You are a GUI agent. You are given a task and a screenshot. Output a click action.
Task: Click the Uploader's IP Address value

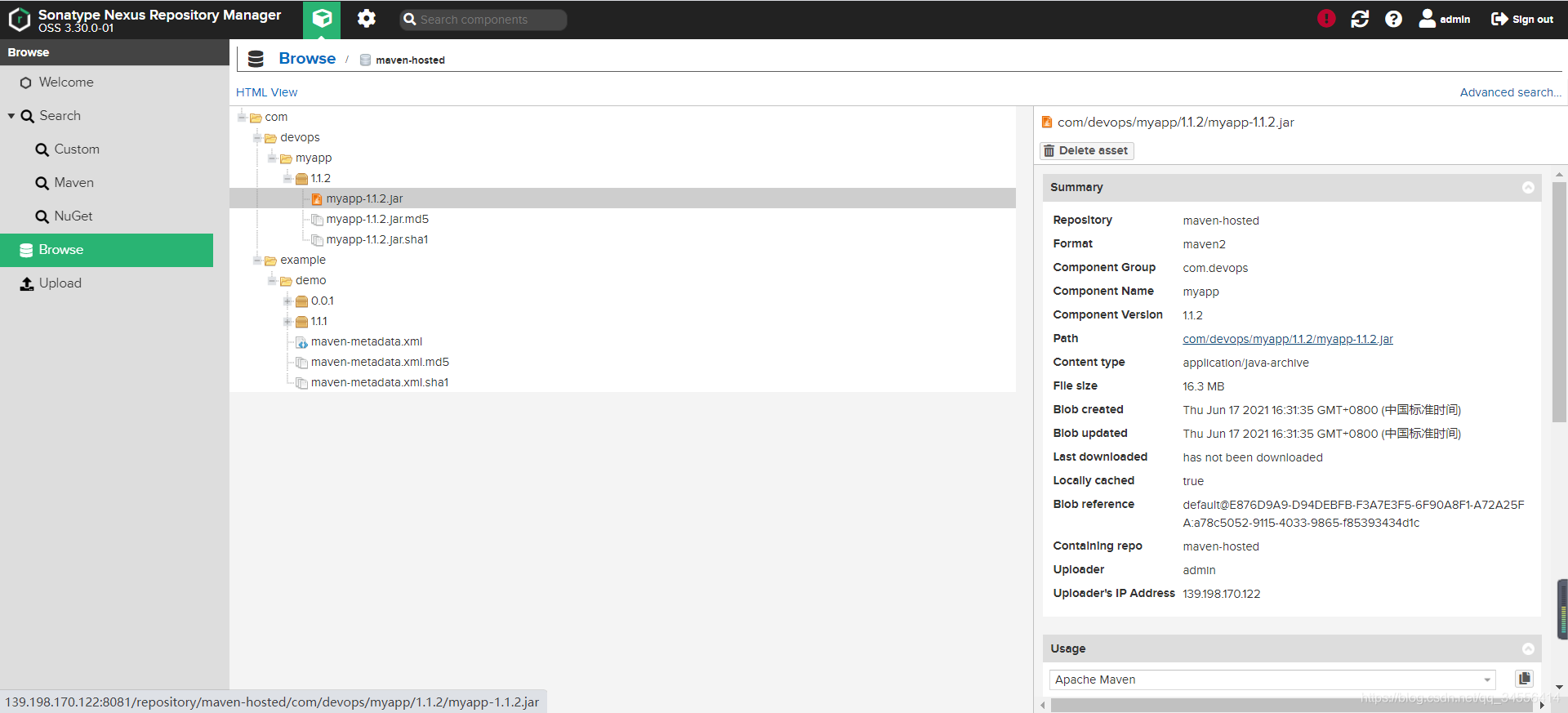click(1222, 594)
